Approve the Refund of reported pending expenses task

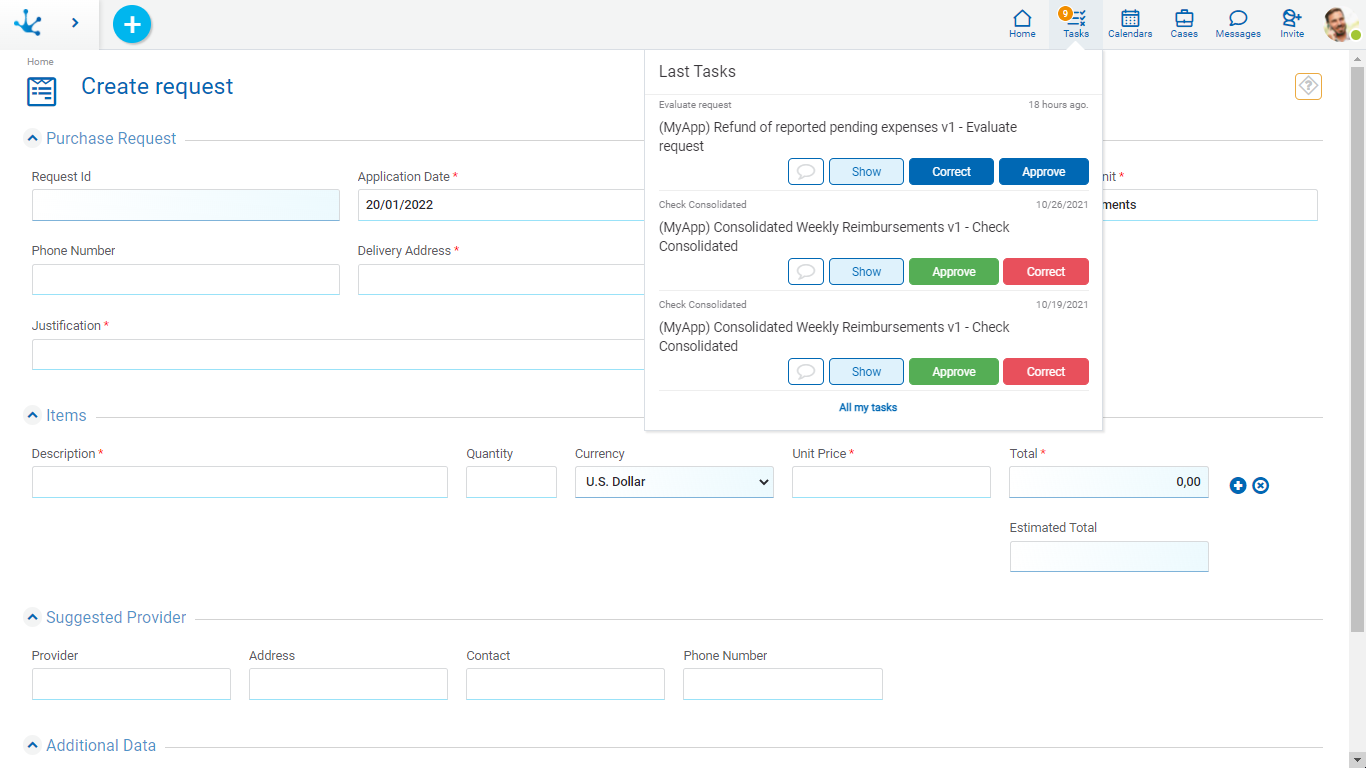[1043, 172]
